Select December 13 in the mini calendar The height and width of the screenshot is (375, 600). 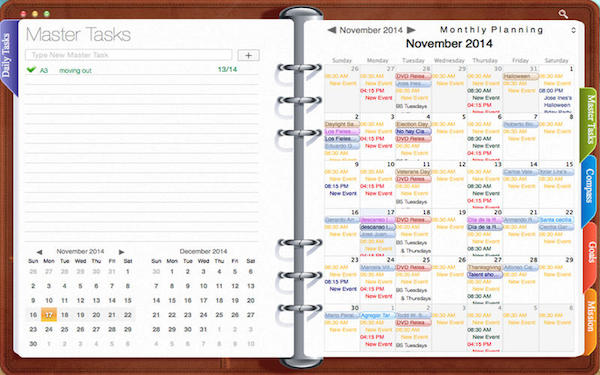coord(251,286)
